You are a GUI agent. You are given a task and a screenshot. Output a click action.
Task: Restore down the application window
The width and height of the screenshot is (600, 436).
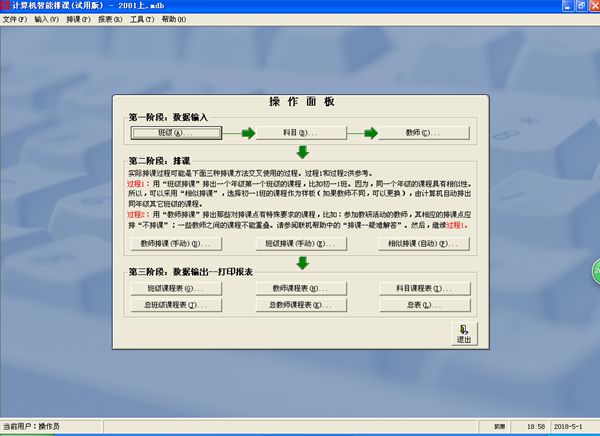pos(581,5)
